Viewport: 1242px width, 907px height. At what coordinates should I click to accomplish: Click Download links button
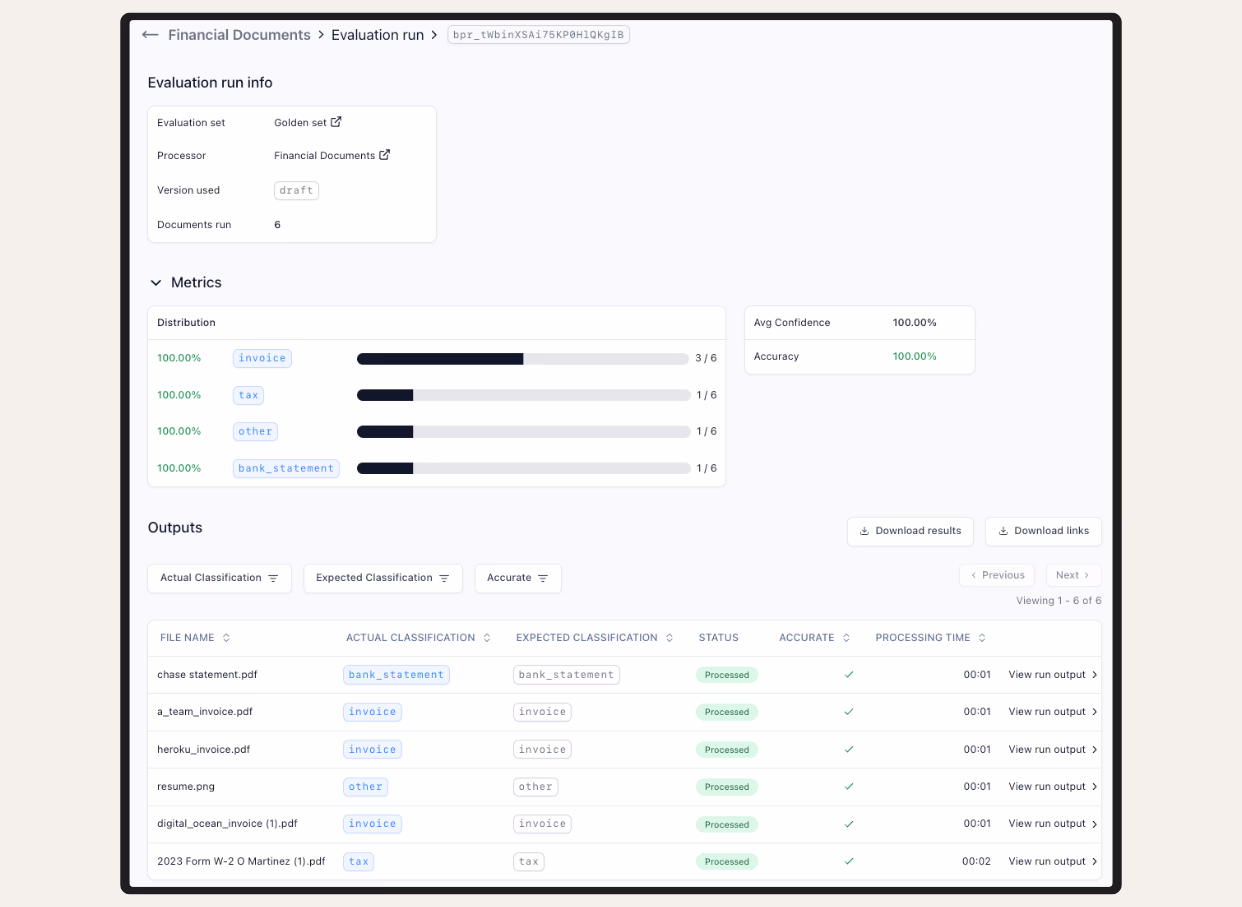coord(1042,531)
